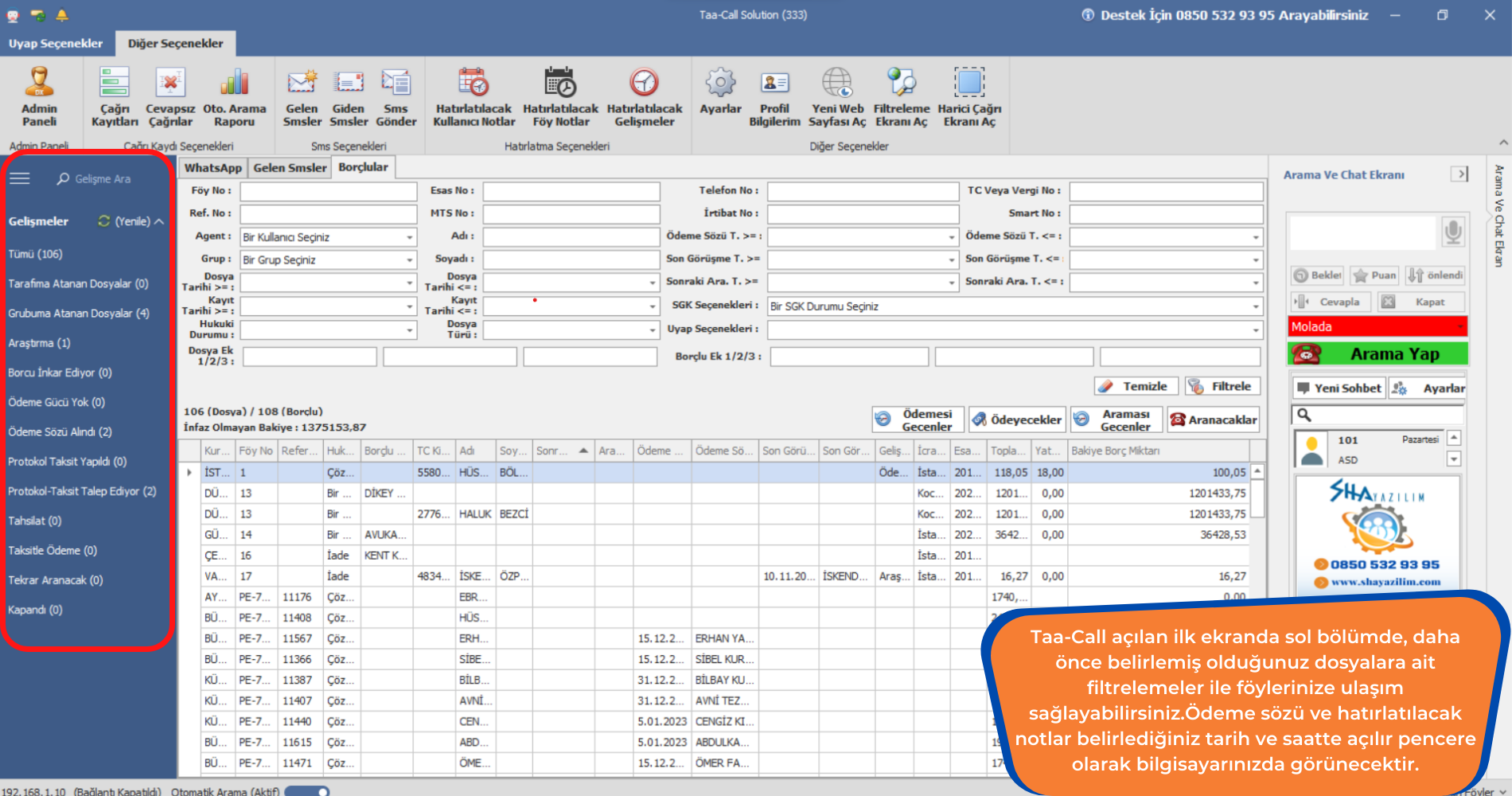Click the Föy No input field

(x=329, y=191)
